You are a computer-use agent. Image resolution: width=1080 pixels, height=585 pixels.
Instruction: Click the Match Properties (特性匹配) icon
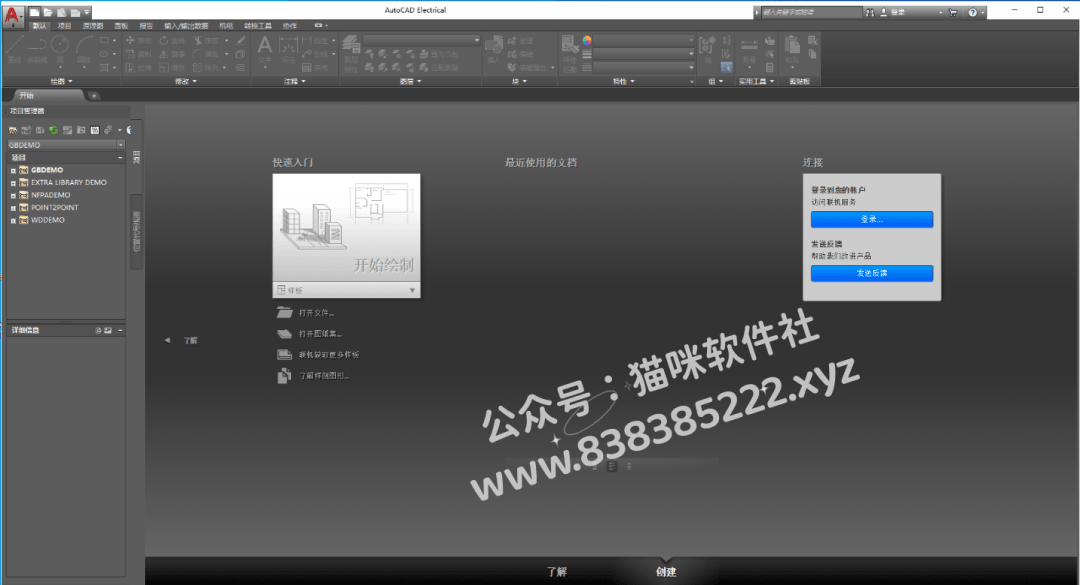point(569,54)
